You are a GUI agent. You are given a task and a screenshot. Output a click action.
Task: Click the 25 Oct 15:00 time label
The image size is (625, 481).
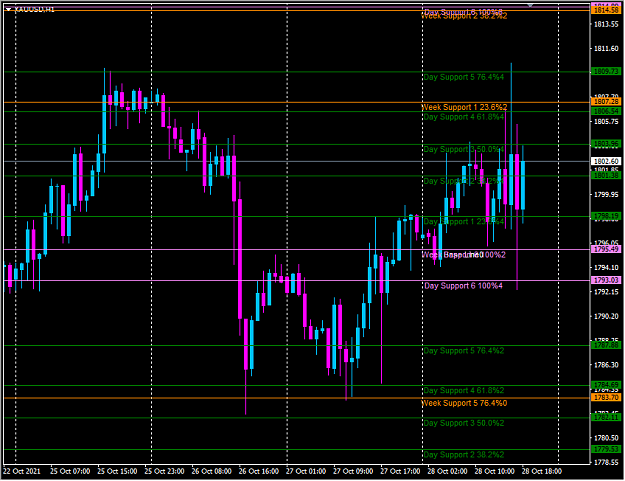(x=117, y=471)
